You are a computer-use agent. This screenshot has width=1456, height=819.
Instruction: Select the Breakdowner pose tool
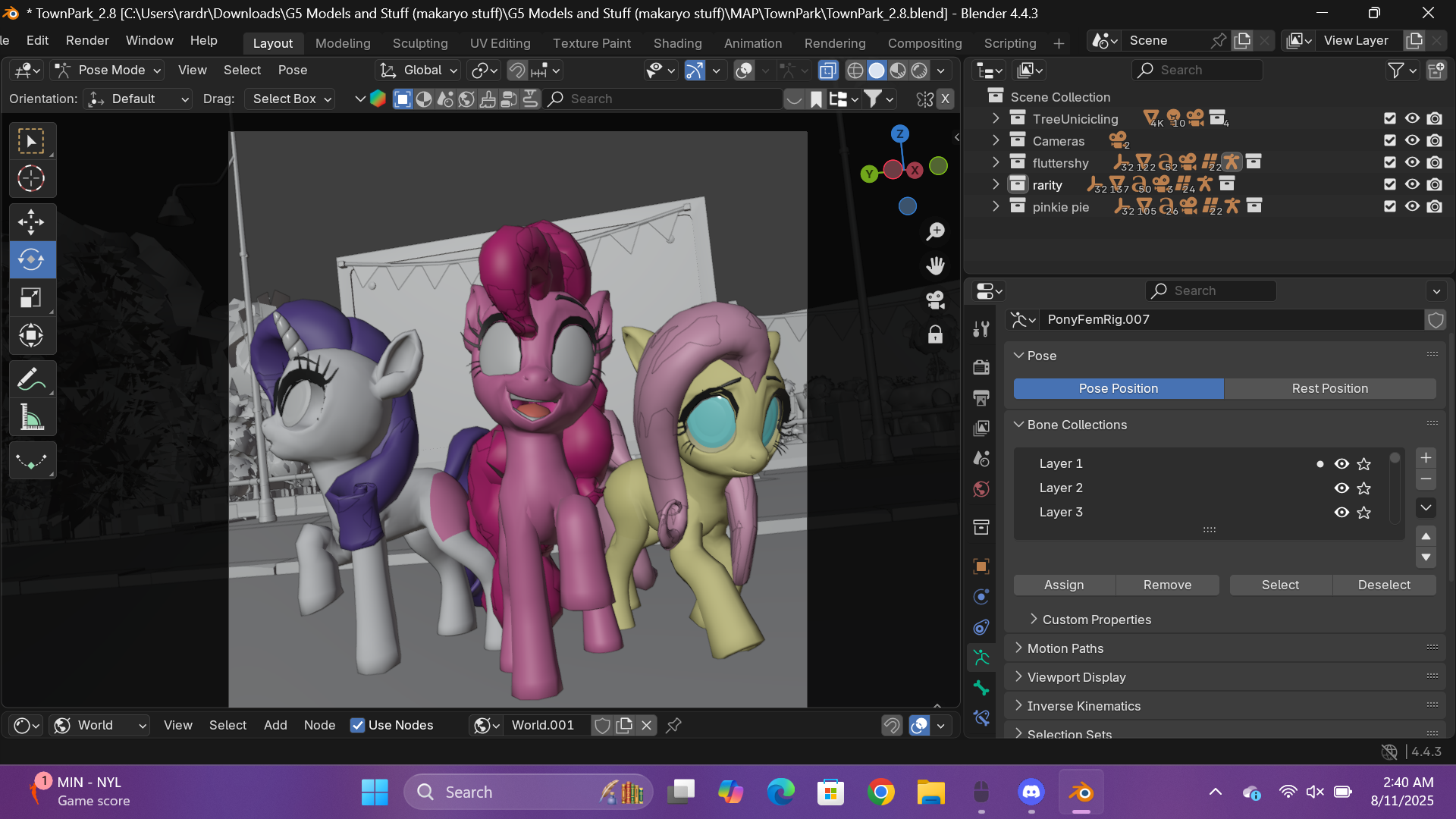point(31,460)
